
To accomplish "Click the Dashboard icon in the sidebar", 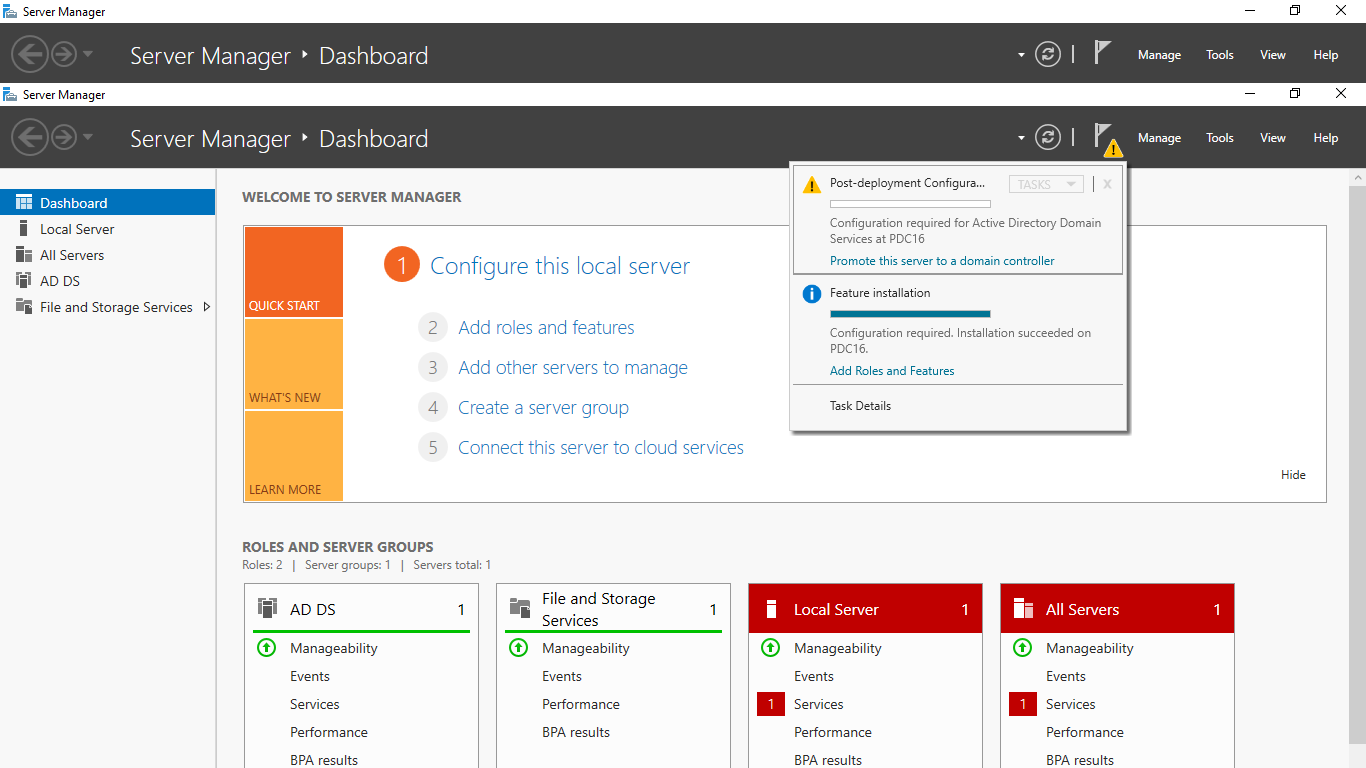I will point(24,202).
